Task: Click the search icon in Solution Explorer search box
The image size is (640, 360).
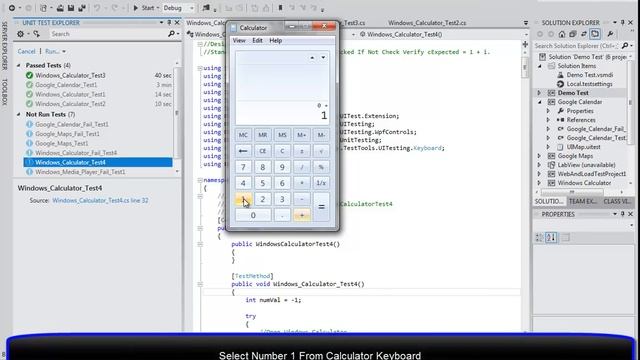Action: coord(625,46)
